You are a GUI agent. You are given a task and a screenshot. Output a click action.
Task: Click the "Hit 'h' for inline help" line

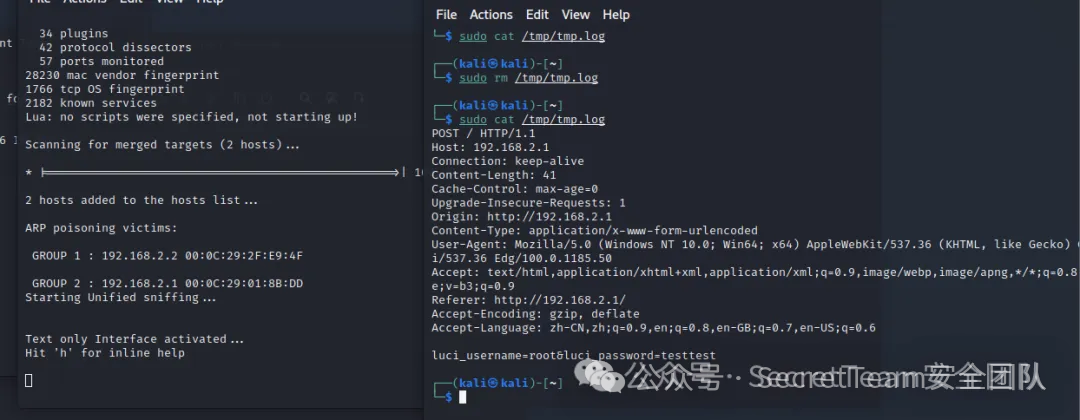105,353
